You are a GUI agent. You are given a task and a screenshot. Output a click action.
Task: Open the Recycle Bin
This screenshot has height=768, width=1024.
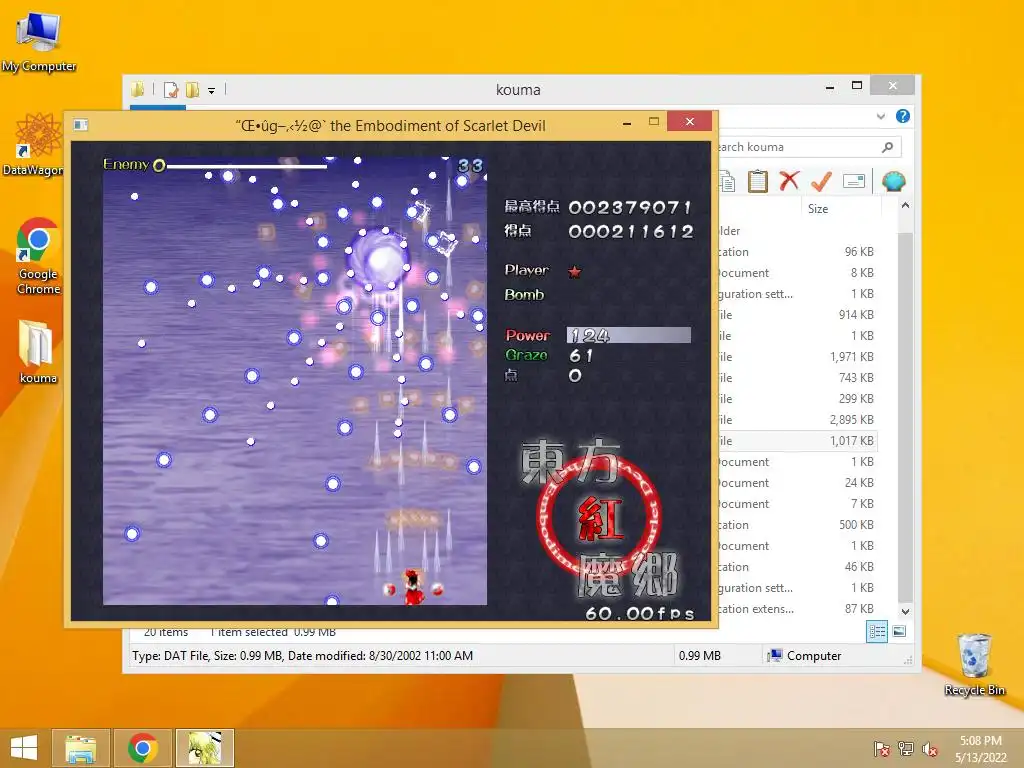click(x=974, y=665)
